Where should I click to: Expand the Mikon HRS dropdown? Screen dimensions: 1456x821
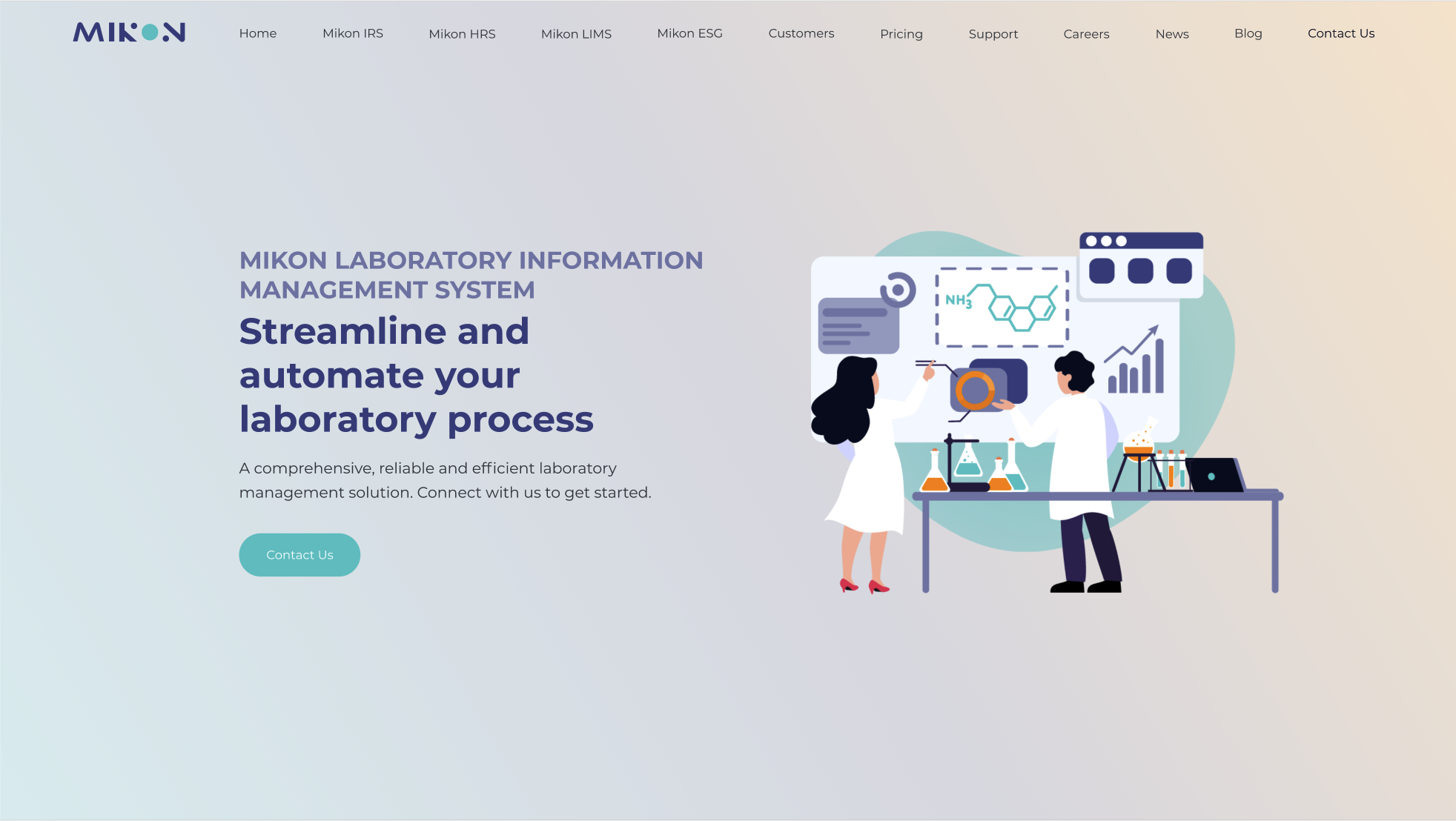(x=462, y=34)
